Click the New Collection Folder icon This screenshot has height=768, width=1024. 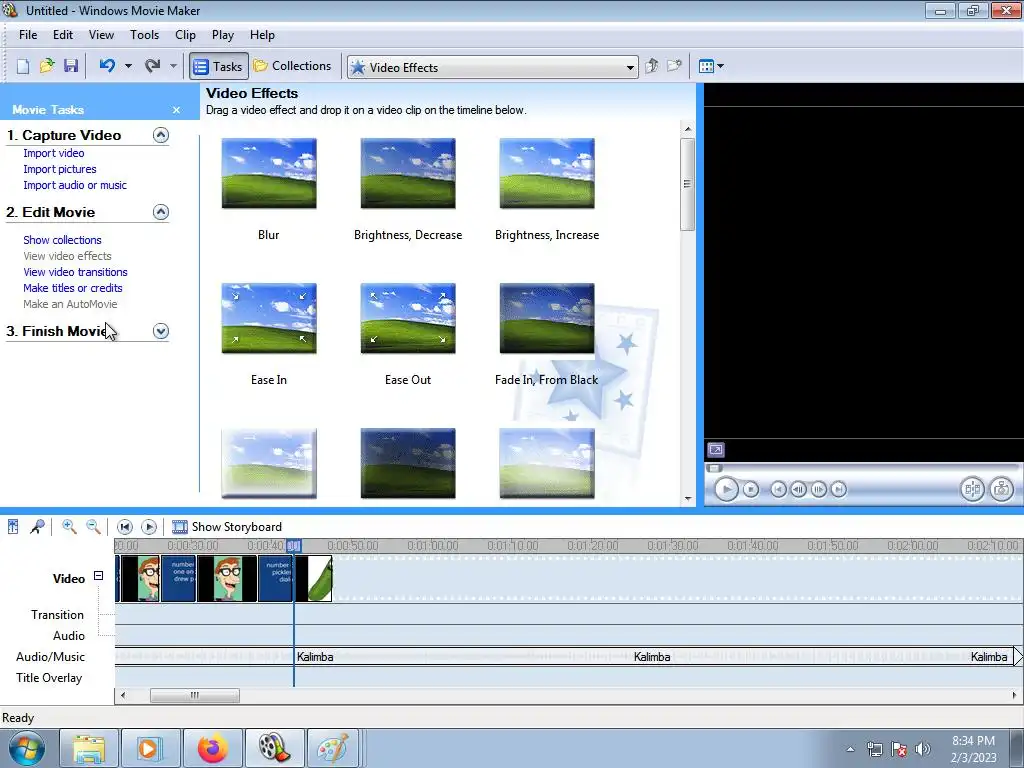point(674,66)
